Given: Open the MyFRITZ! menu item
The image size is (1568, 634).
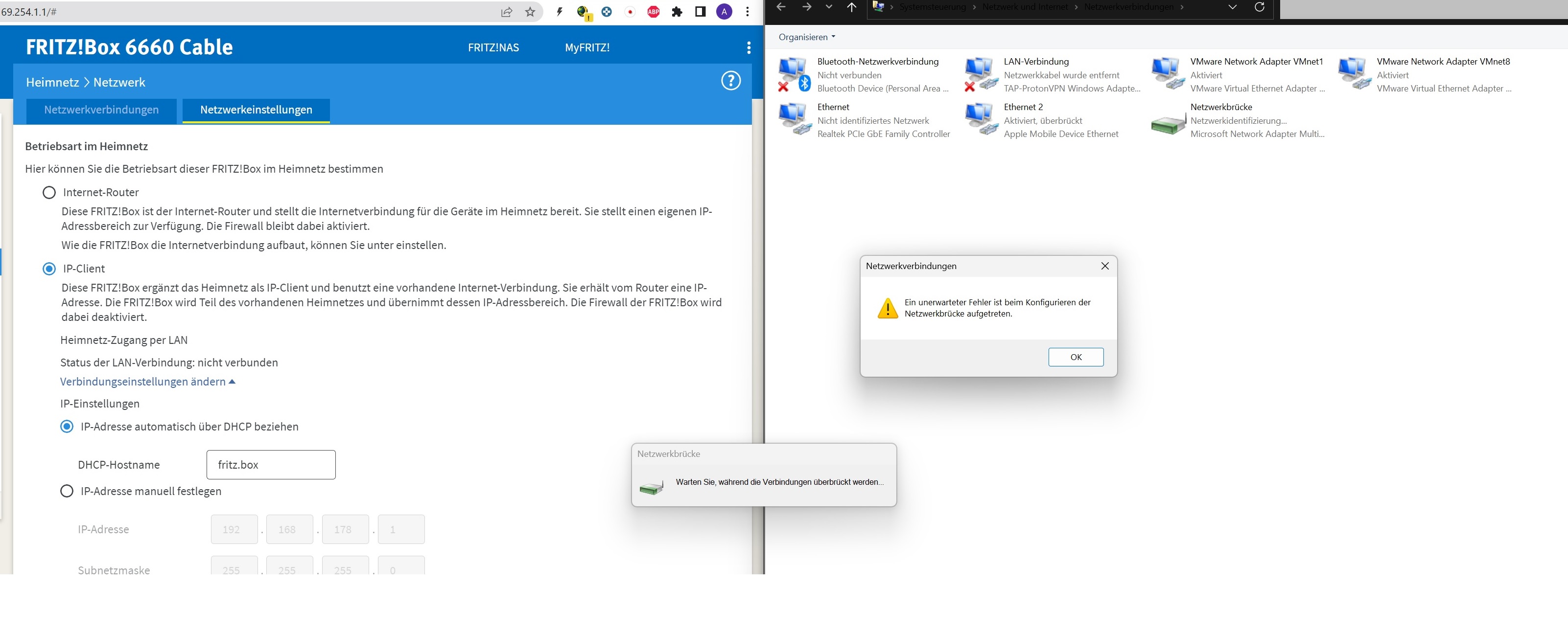Looking at the screenshot, I should 587,47.
